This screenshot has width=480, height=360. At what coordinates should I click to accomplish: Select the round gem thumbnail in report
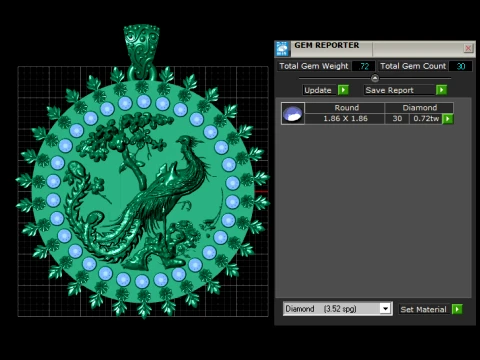point(293,113)
